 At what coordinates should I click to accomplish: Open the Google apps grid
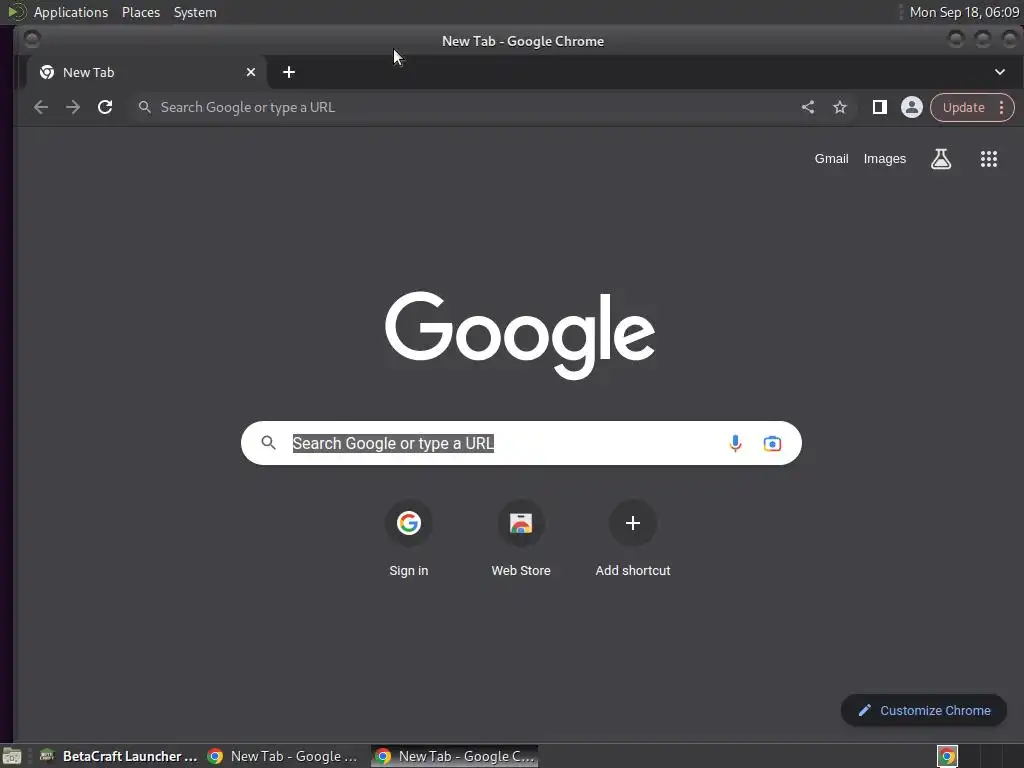[988, 159]
